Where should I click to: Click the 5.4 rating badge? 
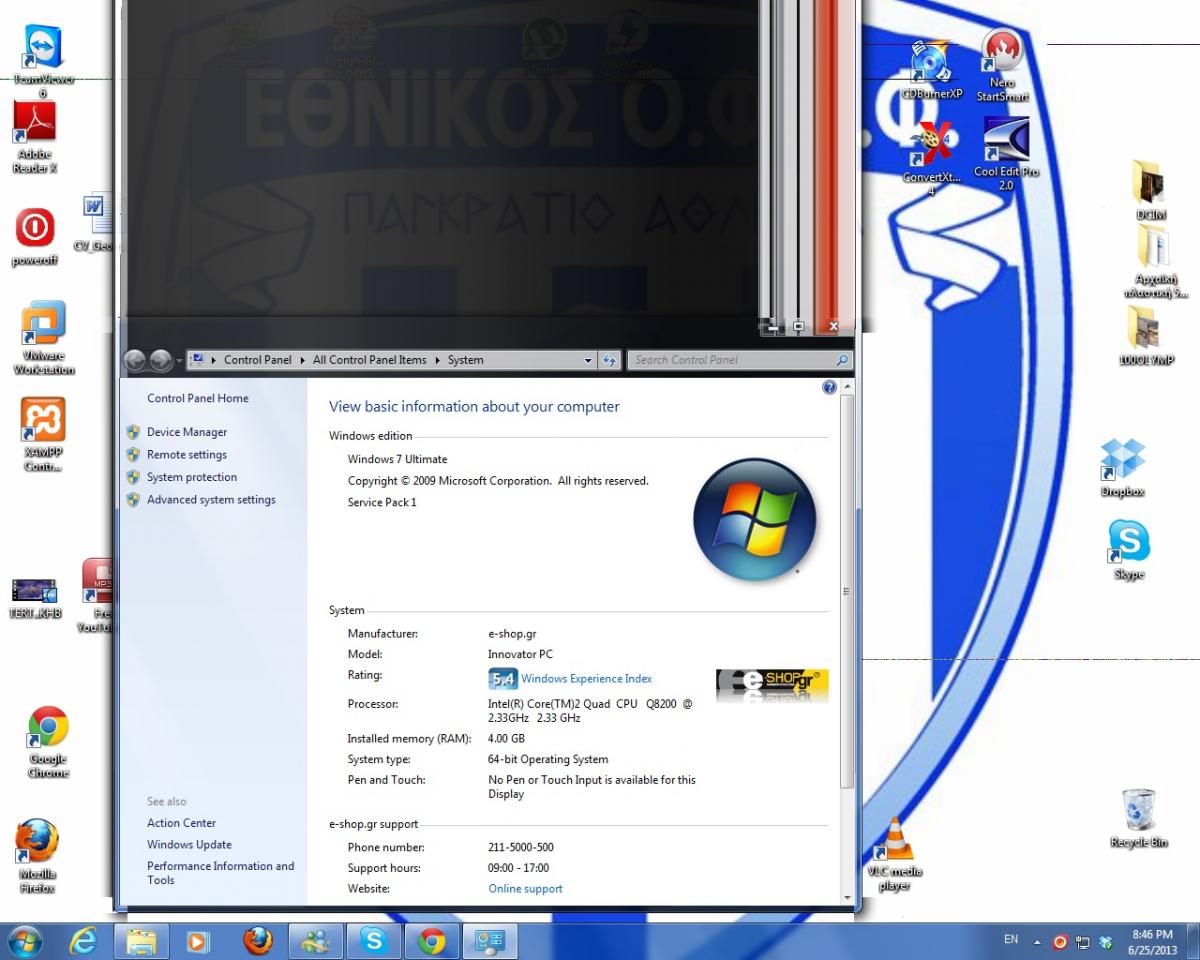(502, 679)
